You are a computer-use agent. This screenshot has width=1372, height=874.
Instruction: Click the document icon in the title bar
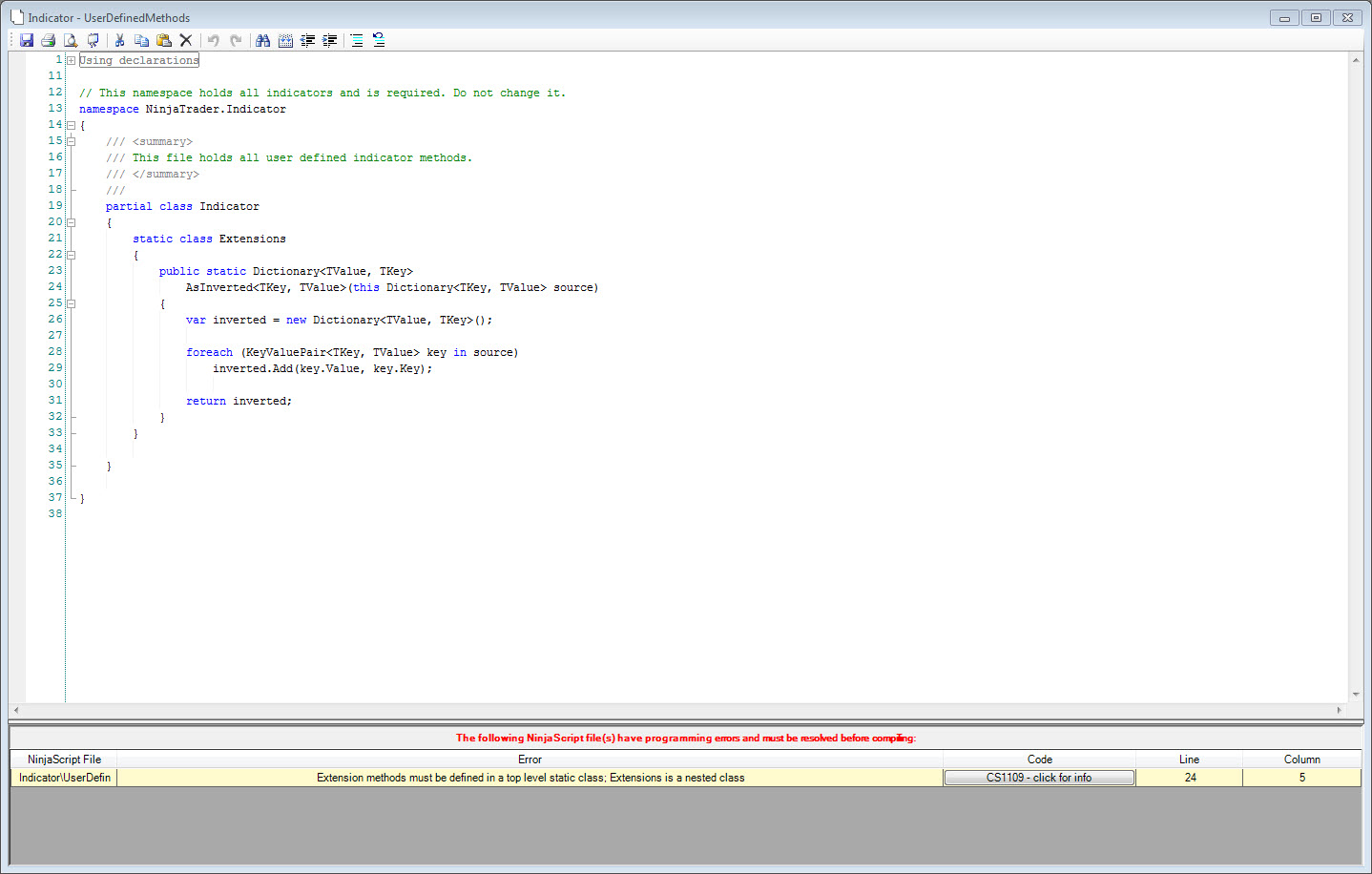coord(16,17)
